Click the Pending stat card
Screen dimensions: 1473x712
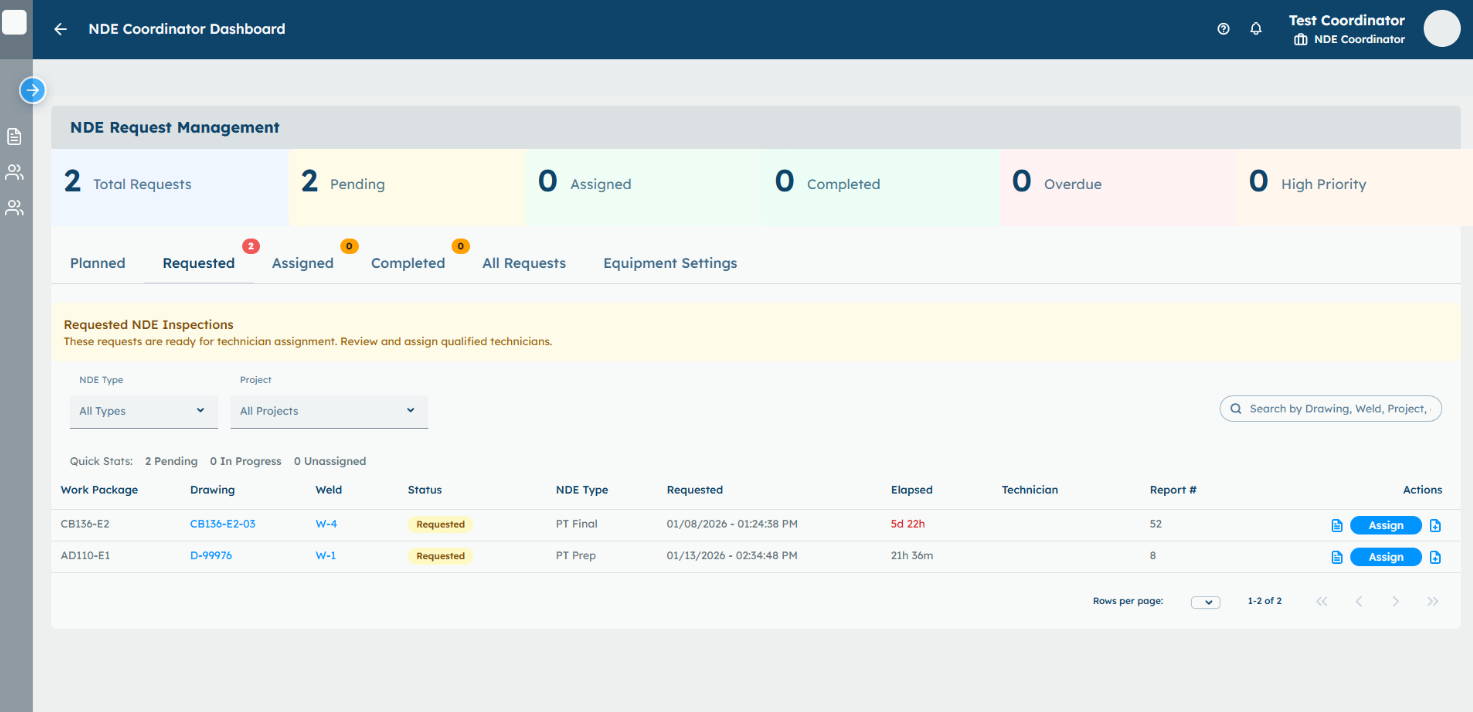click(x=407, y=187)
